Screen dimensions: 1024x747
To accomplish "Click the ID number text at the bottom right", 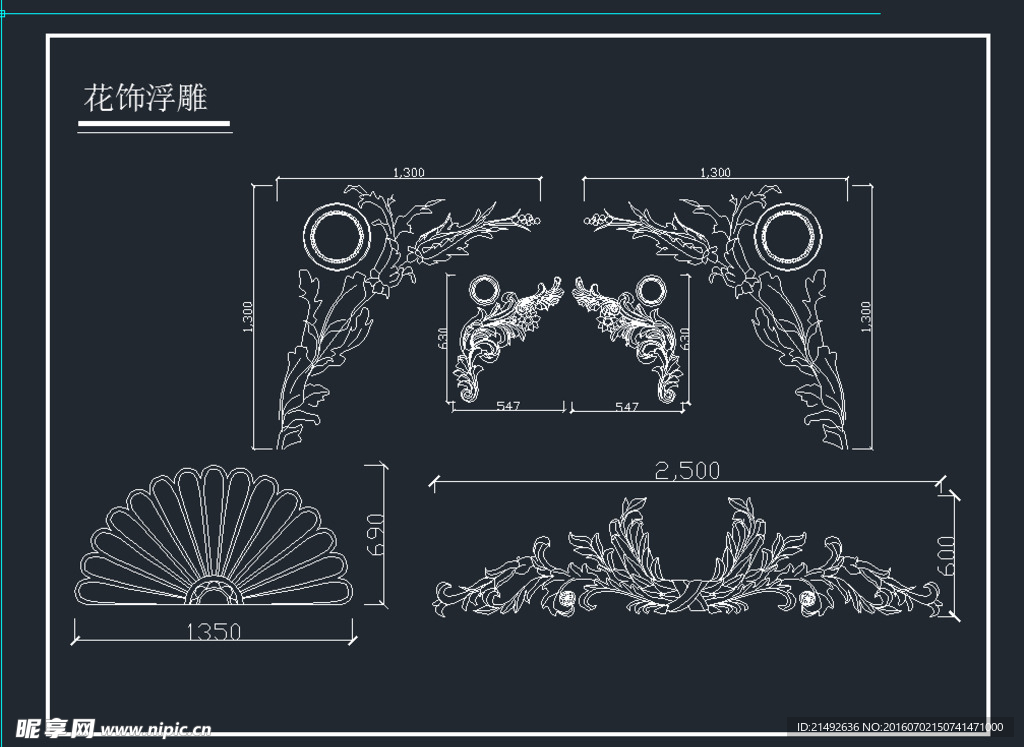I will pos(899,727).
